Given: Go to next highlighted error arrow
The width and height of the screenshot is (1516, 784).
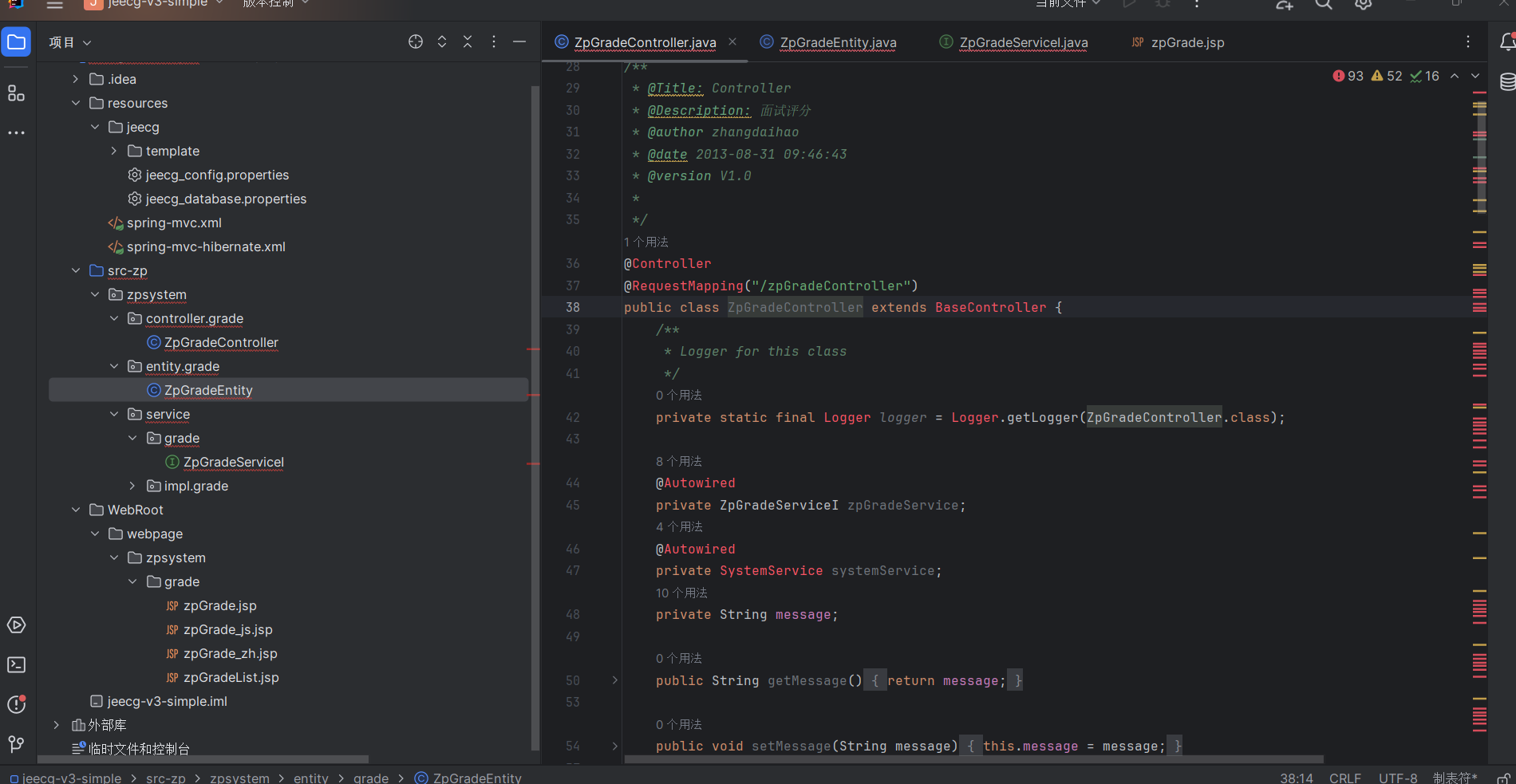Looking at the screenshot, I should [1475, 77].
